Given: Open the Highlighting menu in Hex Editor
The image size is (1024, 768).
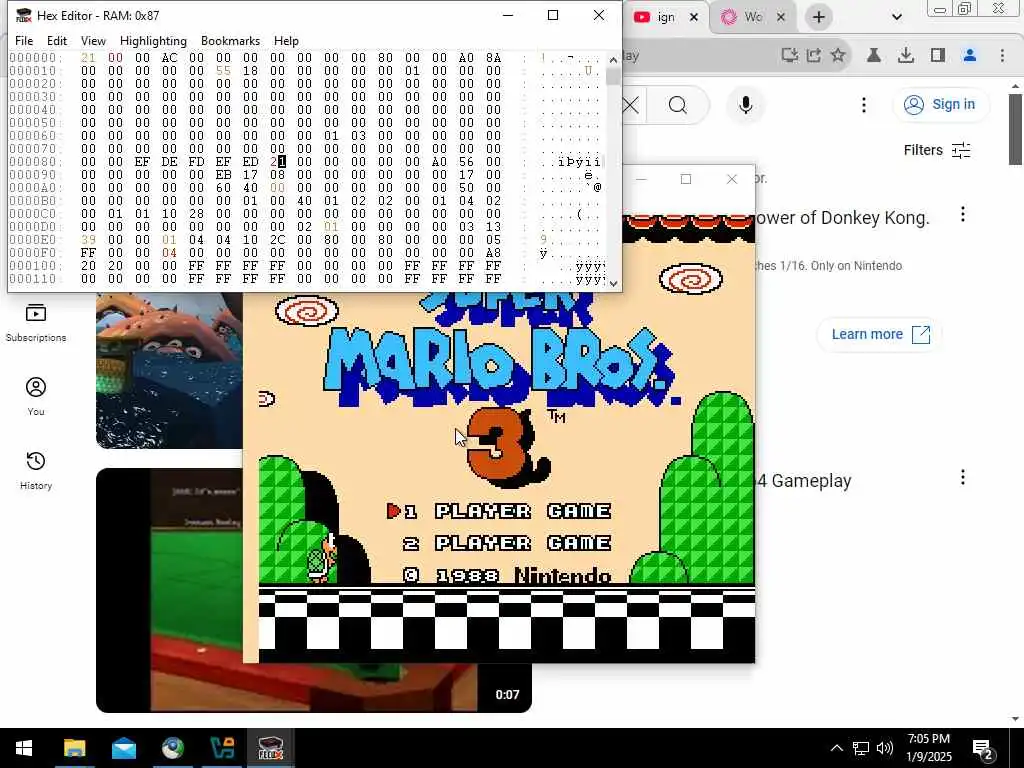Looking at the screenshot, I should click(x=153, y=40).
